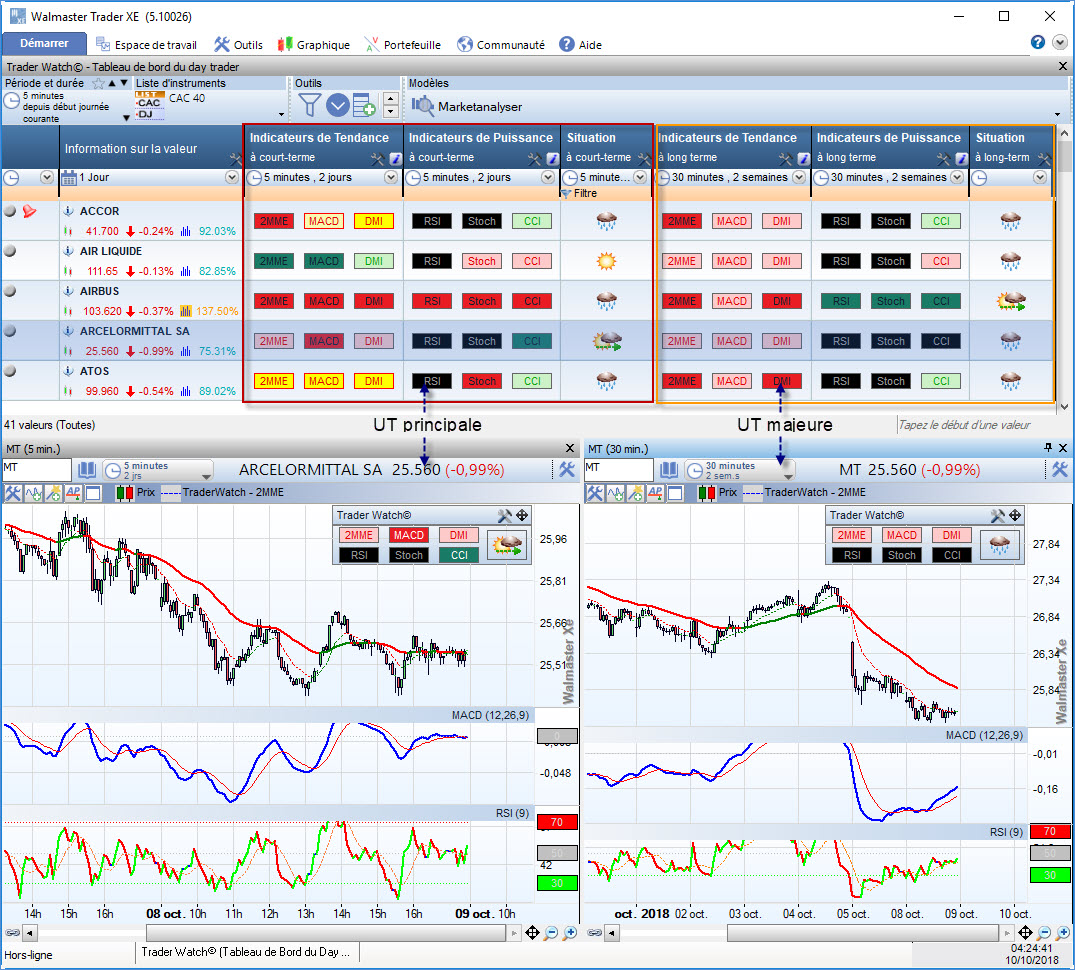Click the favorite star in Période et durée
The height and width of the screenshot is (970, 1075).
coord(99,83)
